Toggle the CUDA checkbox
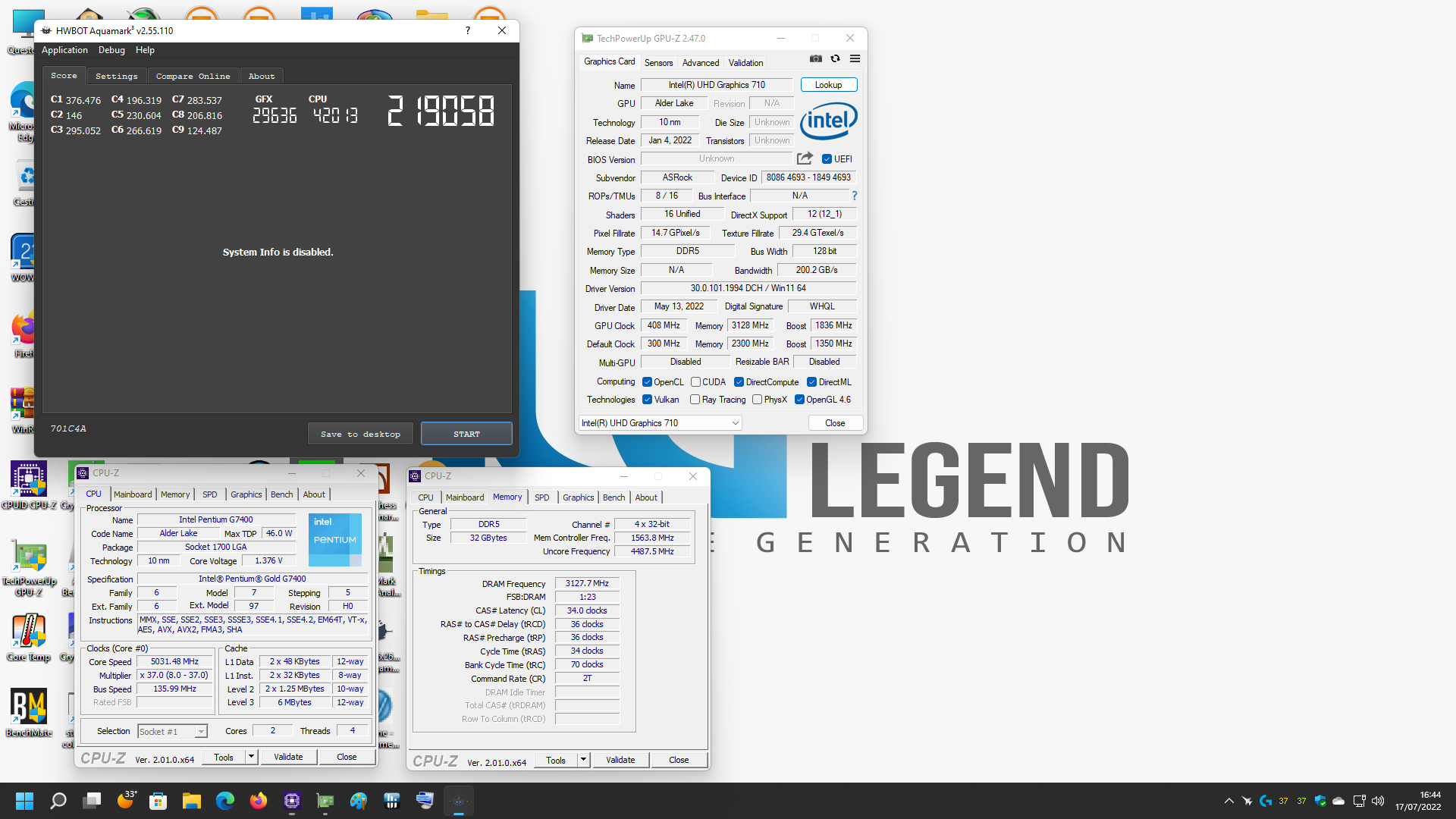The height and width of the screenshot is (819, 1456). point(695,382)
